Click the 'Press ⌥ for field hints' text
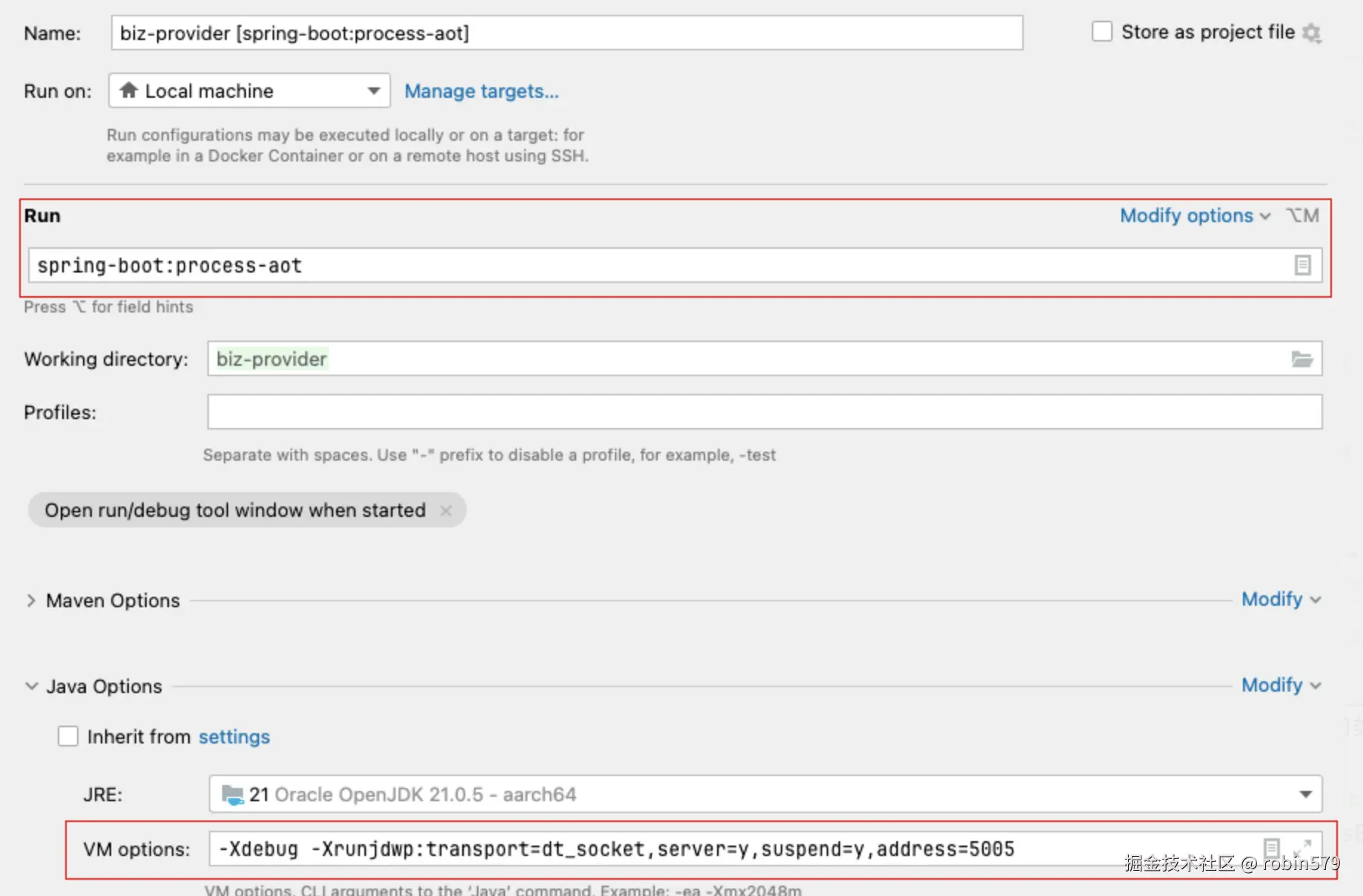The image size is (1363, 896). (x=108, y=307)
